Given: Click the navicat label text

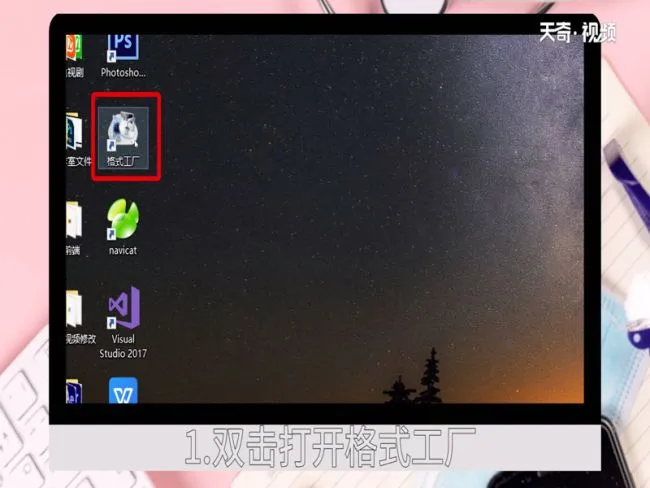Looking at the screenshot, I should [x=123, y=250].
